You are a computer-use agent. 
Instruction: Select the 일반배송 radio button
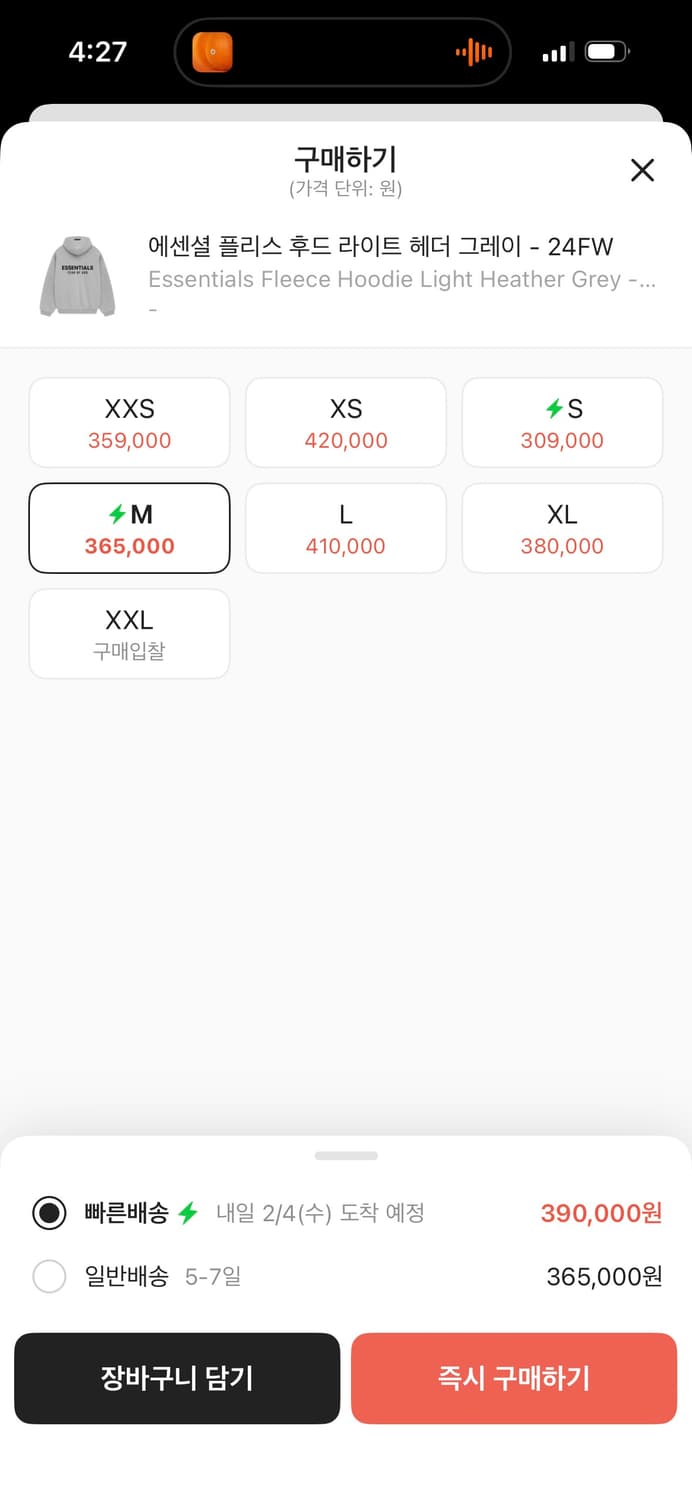pos(49,1276)
